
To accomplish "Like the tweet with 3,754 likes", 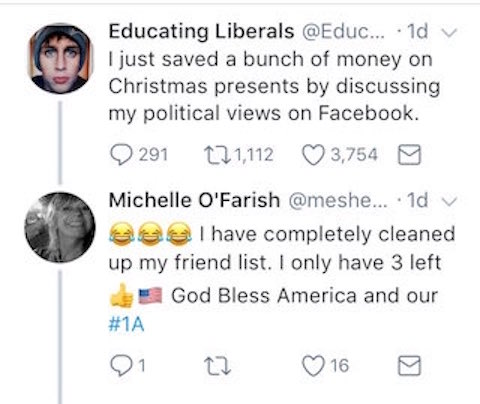I will (313, 155).
